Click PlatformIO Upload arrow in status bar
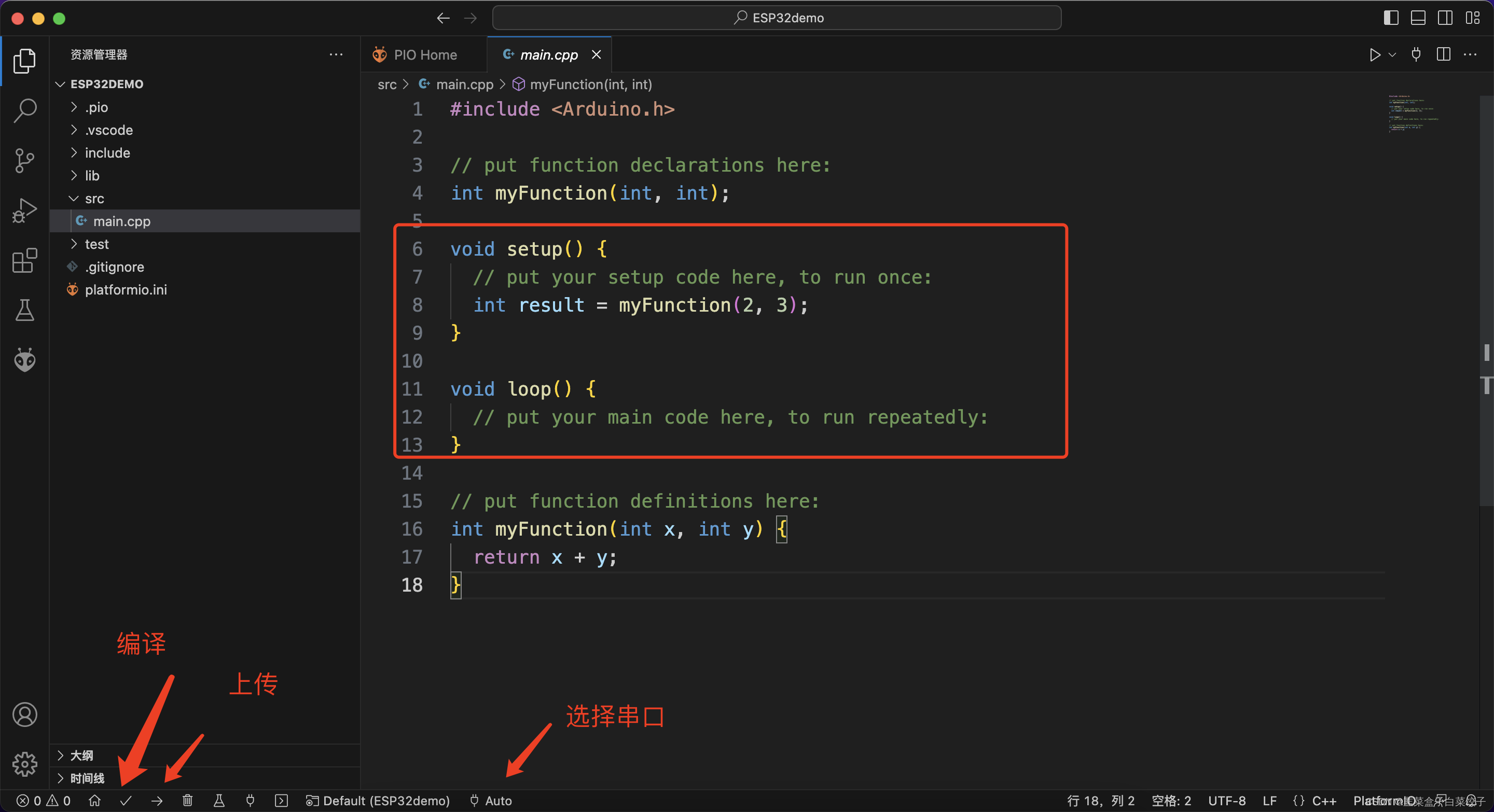Screen dimensions: 1494x812 (x=157, y=801)
